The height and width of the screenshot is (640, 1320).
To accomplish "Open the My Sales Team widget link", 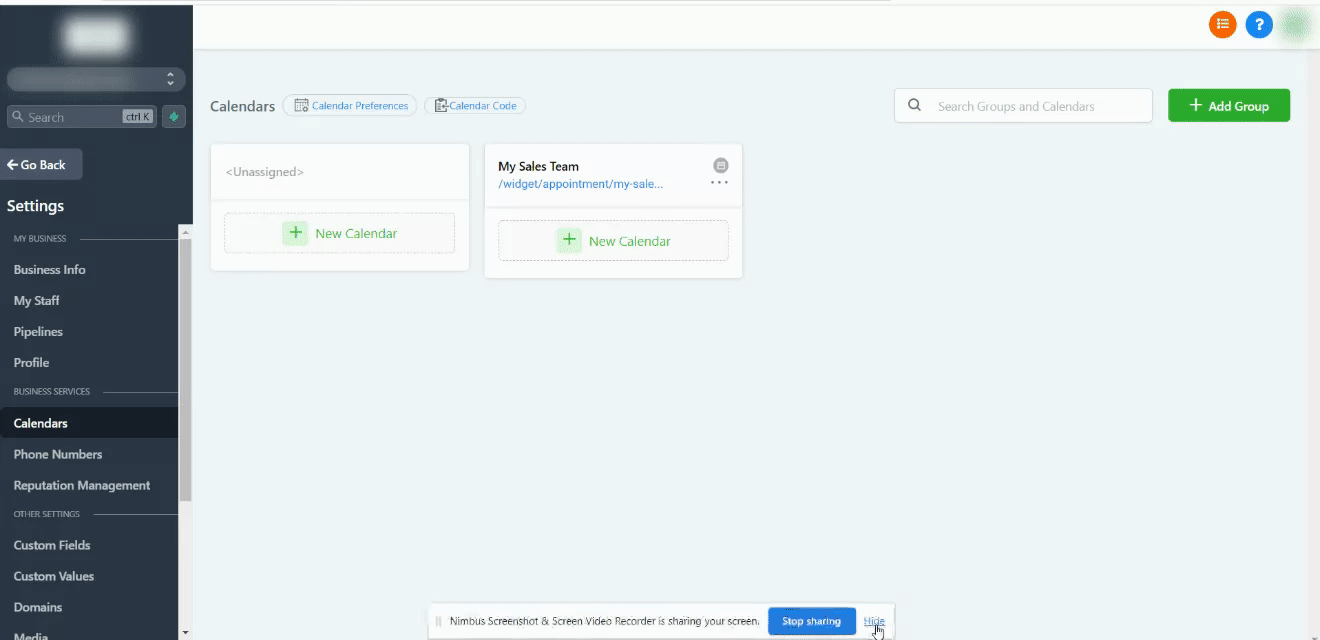I will point(580,184).
